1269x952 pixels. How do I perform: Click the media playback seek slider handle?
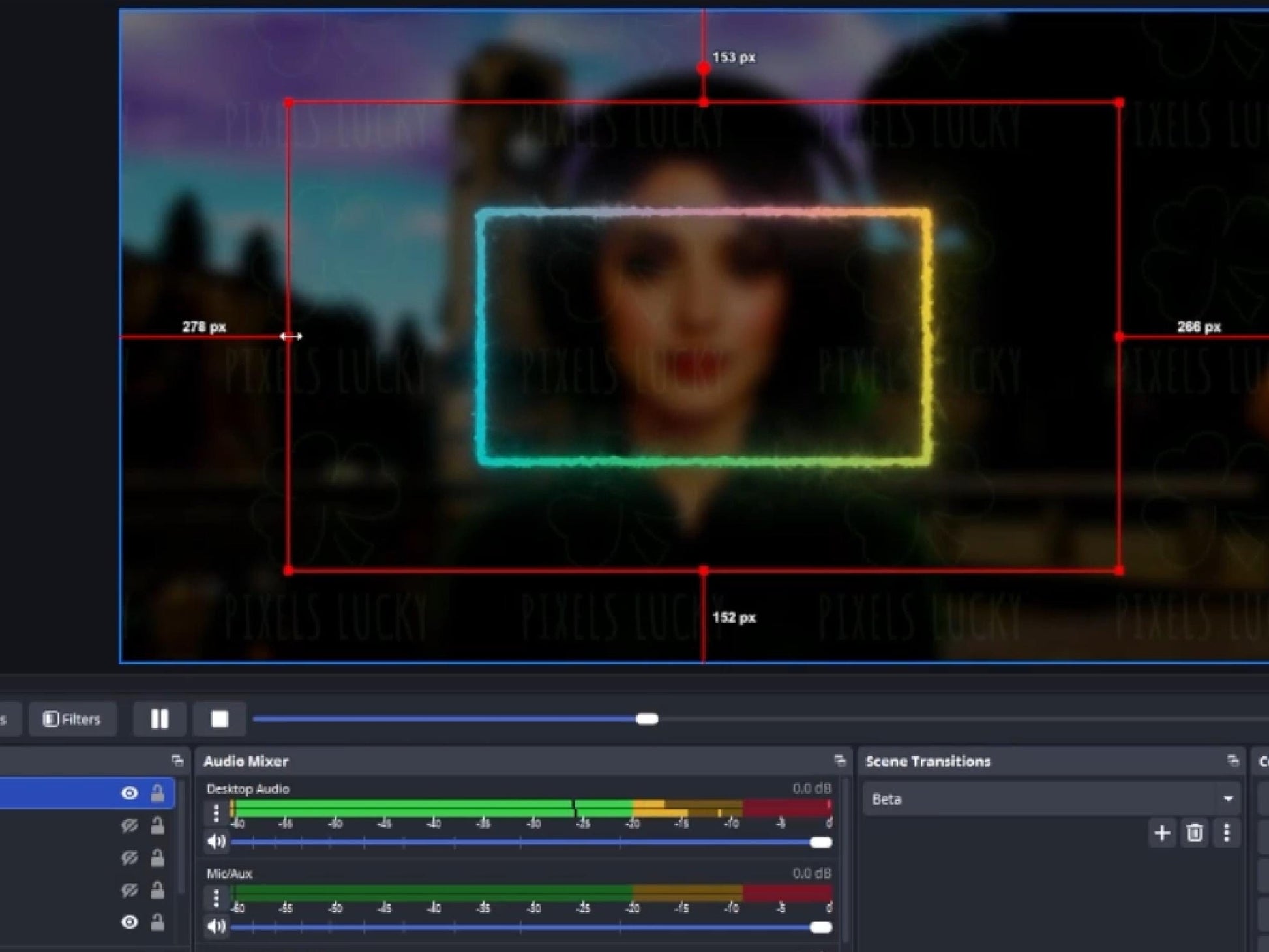point(647,719)
